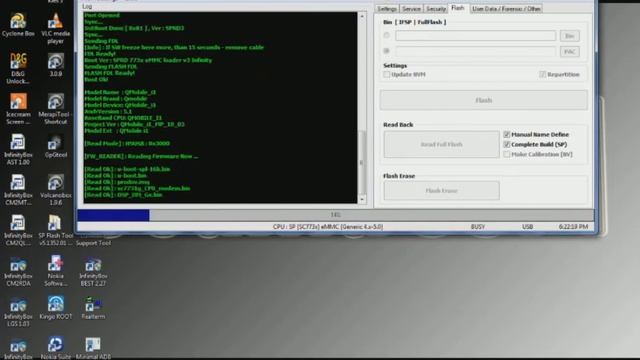This screenshot has width=640, height=360.
Task: Switch to the Service tab
Action: click(x=411, y=9)
